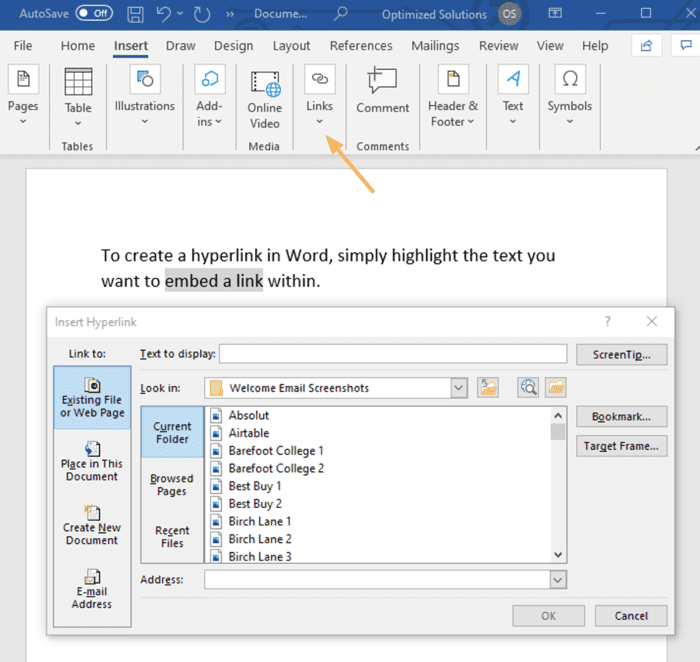Open the Pages ribbon dropdown
The width and height of the screenshot is (700, 662).
(x=23, y=96)
